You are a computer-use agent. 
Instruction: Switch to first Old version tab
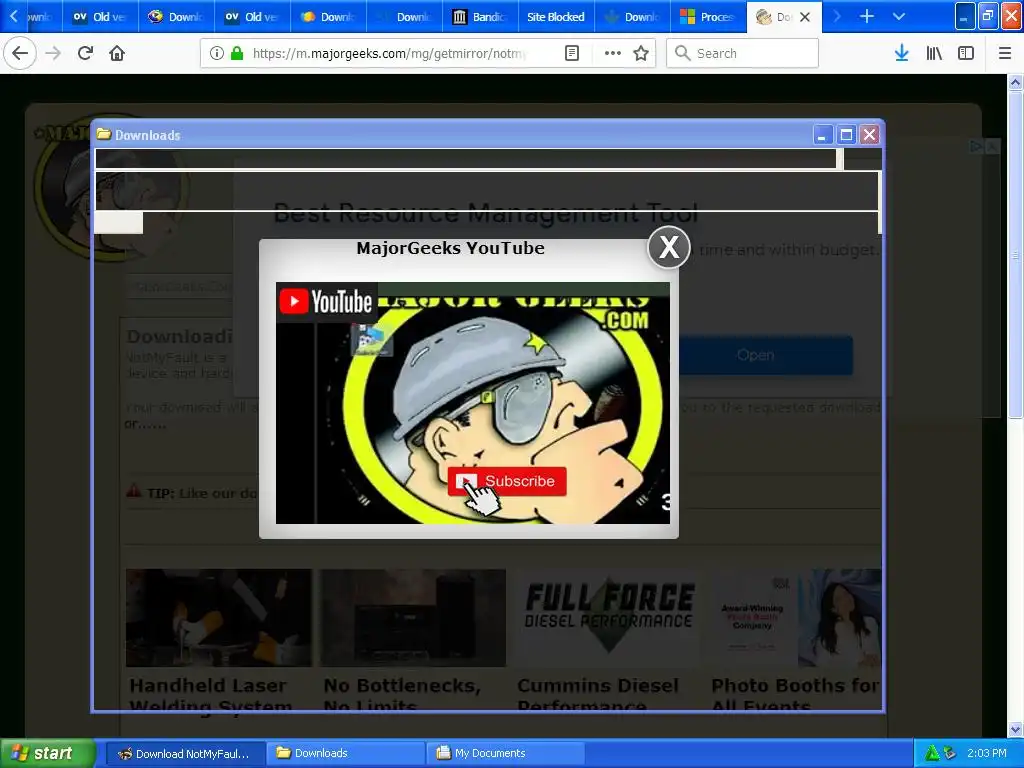point(101,17)
